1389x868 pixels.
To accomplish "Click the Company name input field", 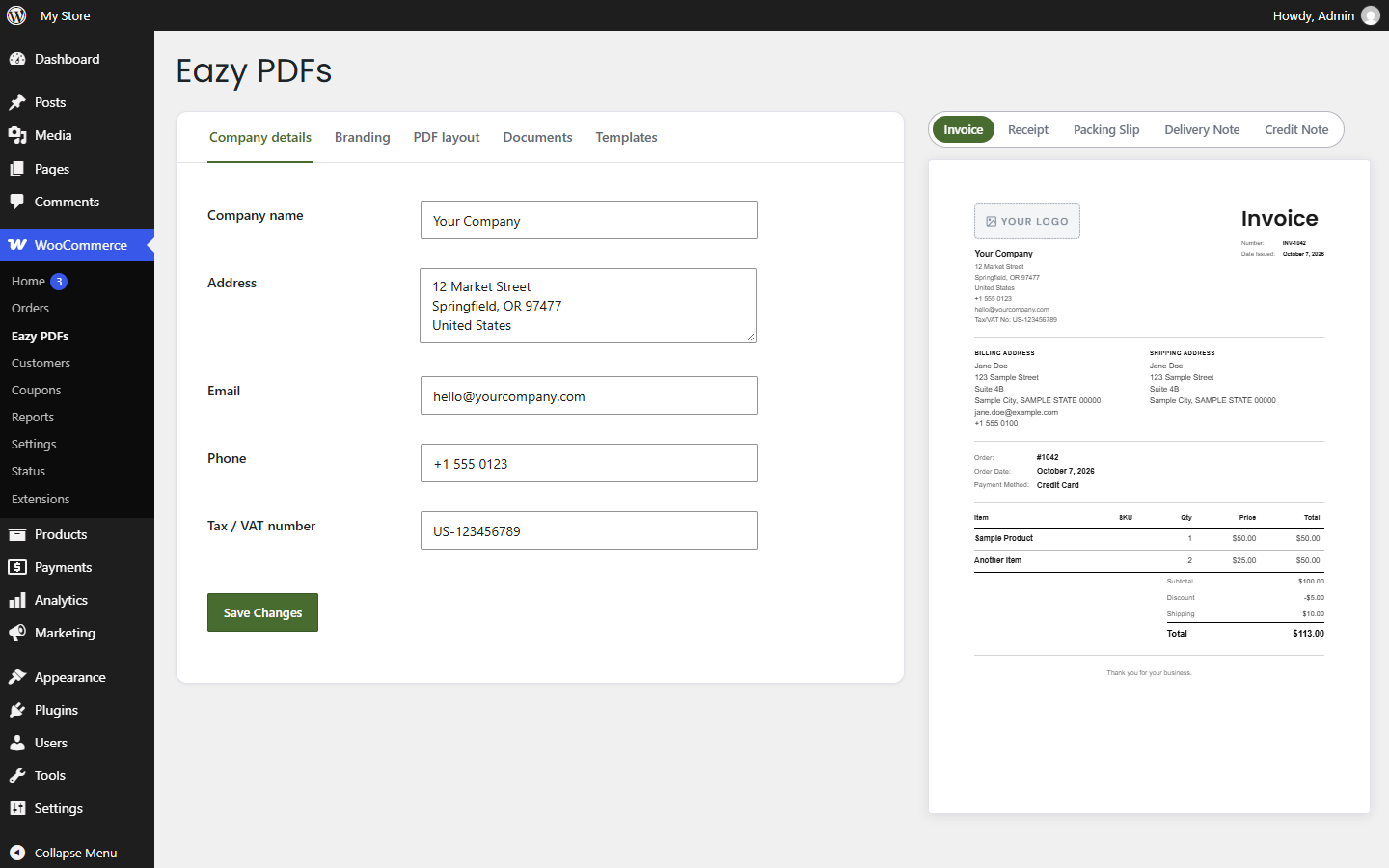I will [x=589, y=220].
